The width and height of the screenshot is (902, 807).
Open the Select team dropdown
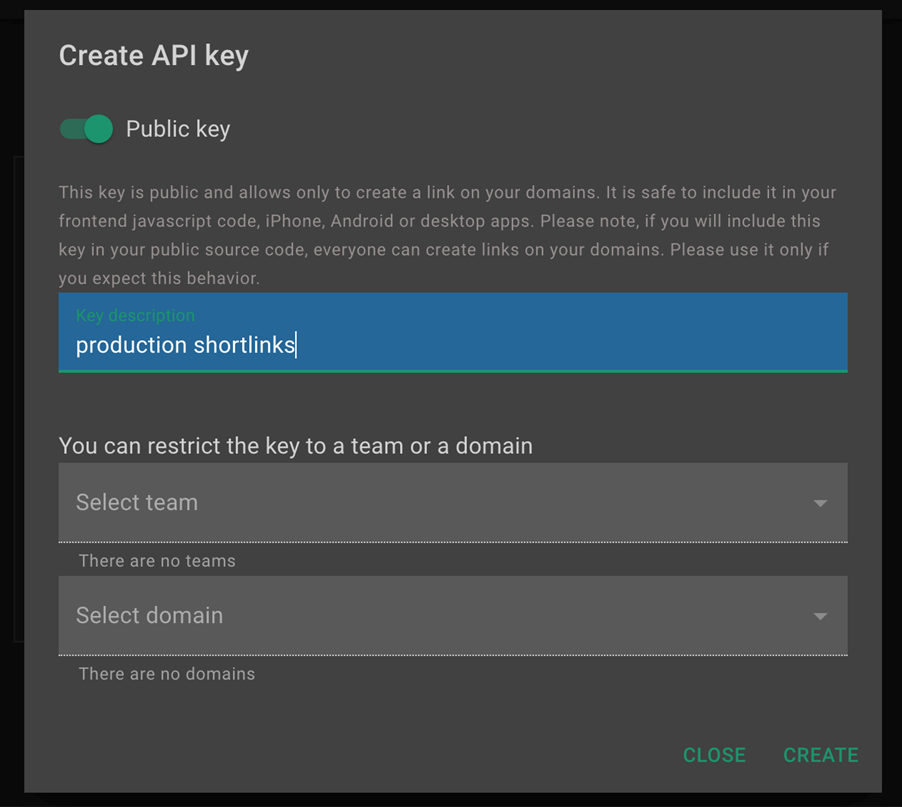pyautogui.click(x=452, y=502)
